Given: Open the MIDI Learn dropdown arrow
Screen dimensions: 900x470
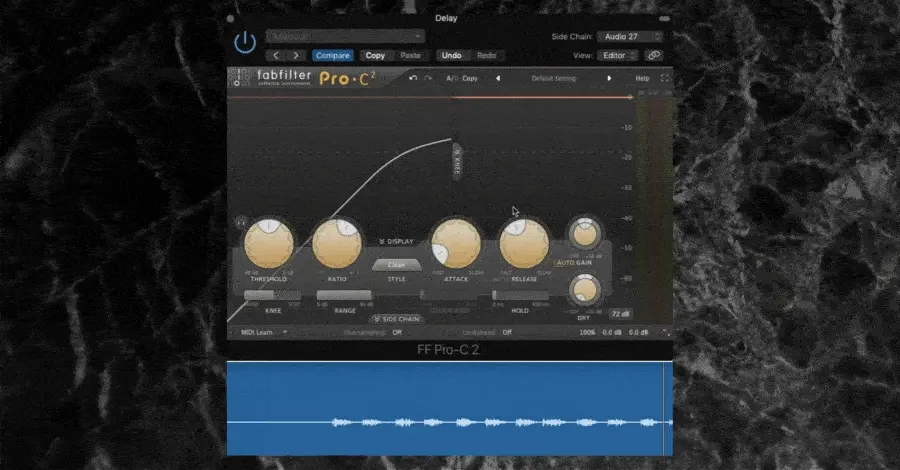Looking at the screenshot, I should (x=285, y=332).
